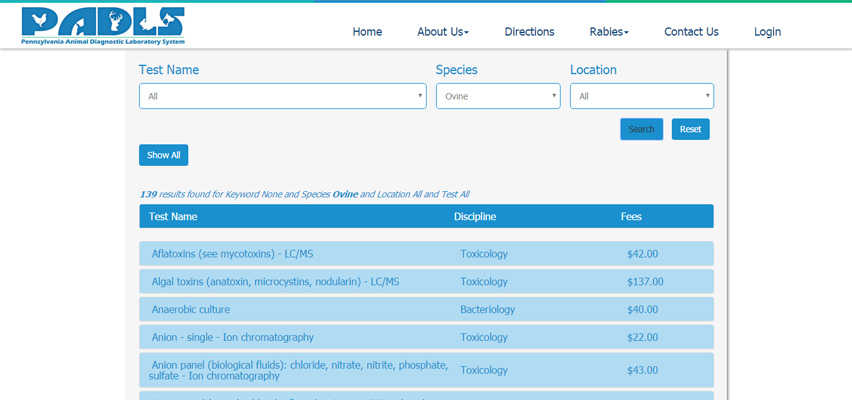The height and width of the screenshot is (400, 852).
Task: Open the Algal toxins test entry
Action: (x=275, y=282)
